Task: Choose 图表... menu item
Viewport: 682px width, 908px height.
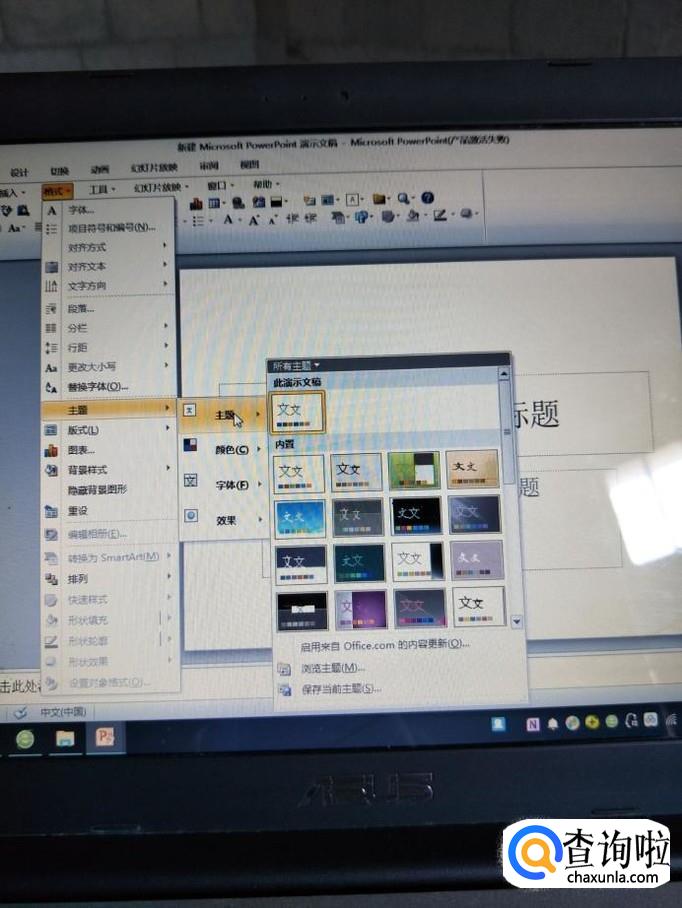Action: (109, 450)
